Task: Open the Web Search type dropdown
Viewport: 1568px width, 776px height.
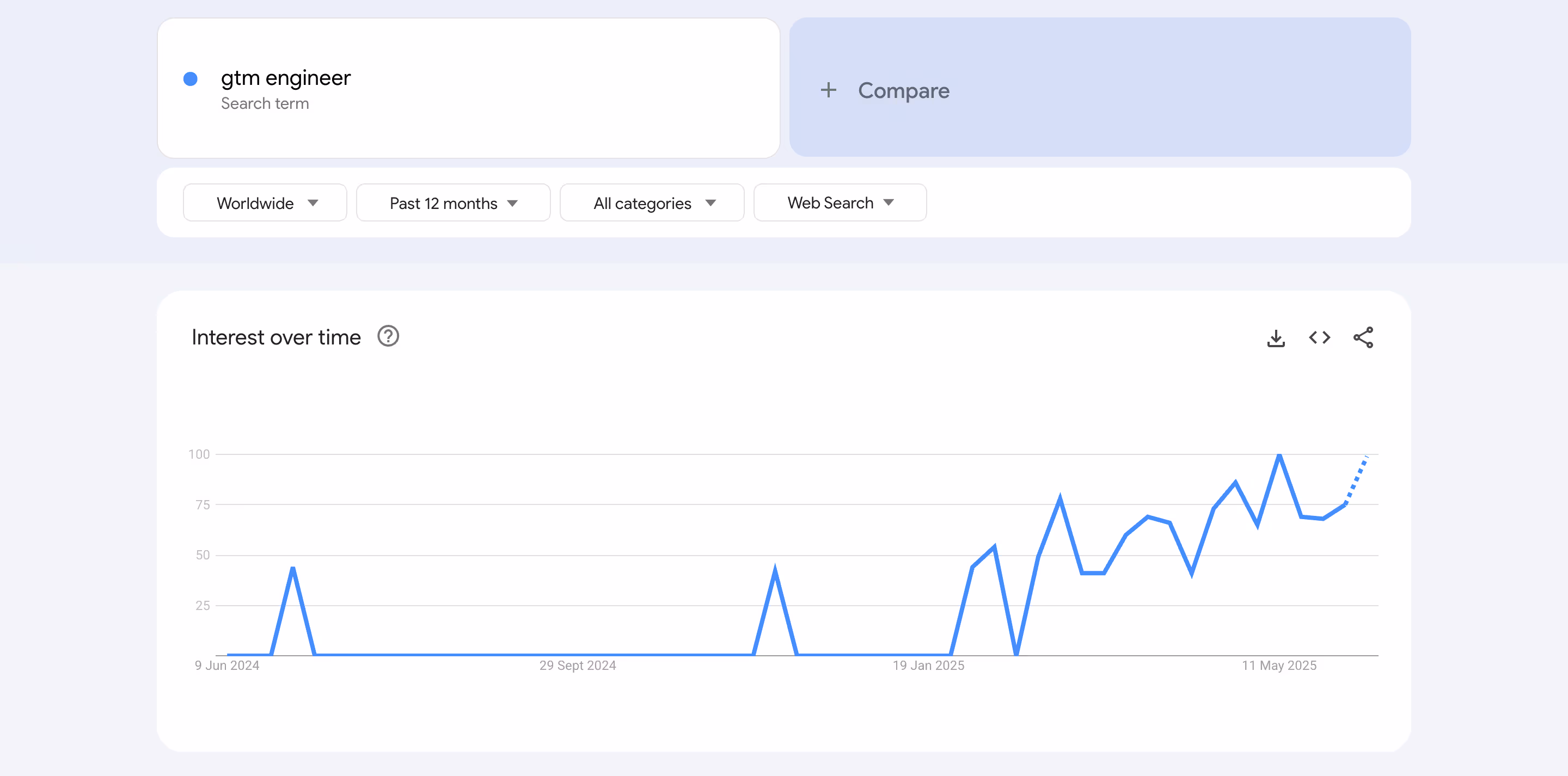Action: 840,202
